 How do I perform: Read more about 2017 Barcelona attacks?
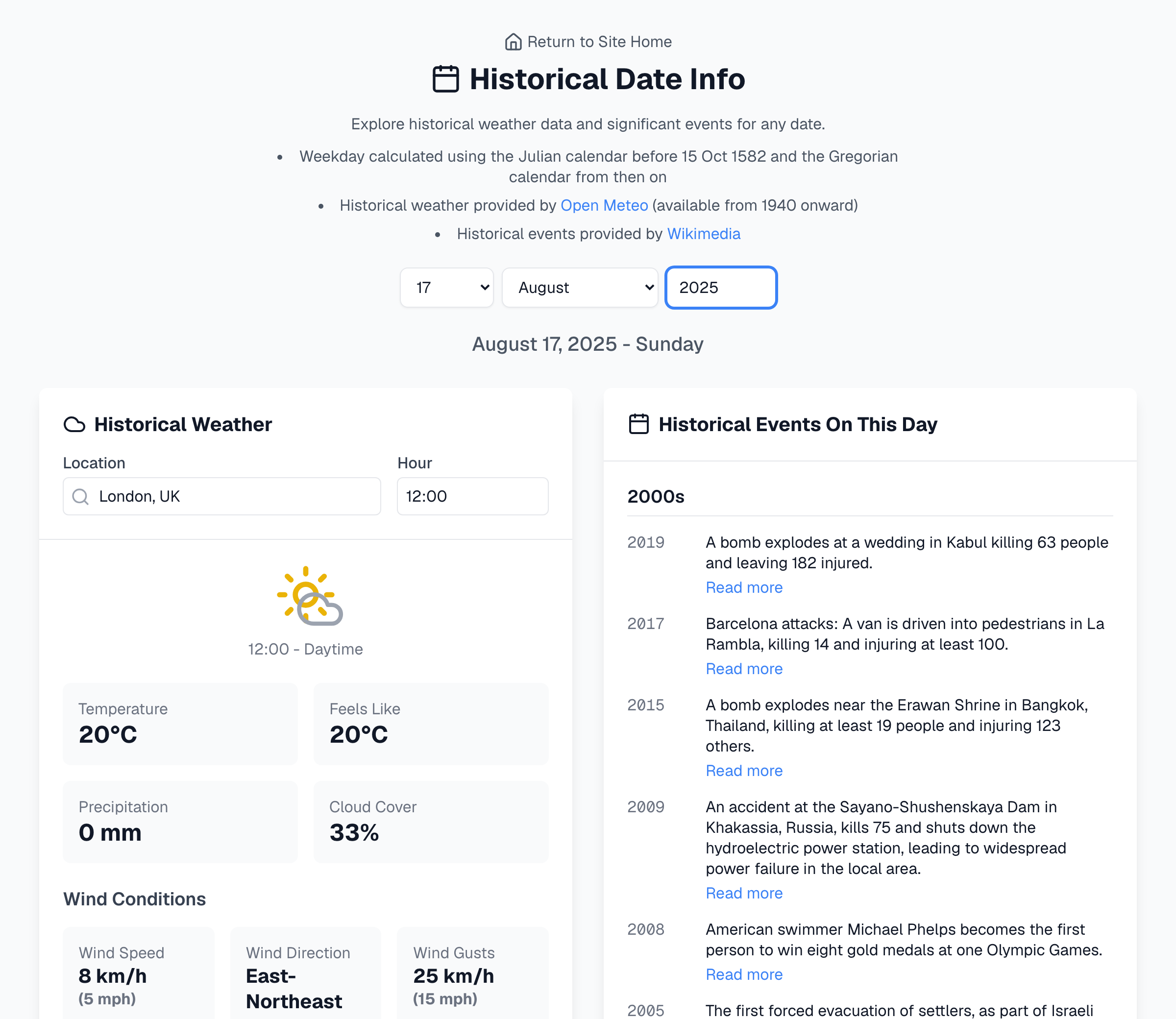[744, 669]
